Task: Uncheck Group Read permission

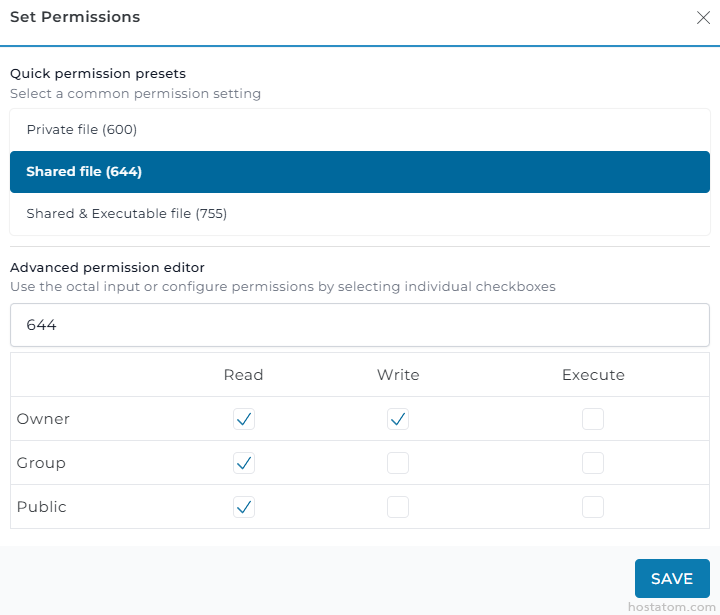Action: tap(244, 463)
